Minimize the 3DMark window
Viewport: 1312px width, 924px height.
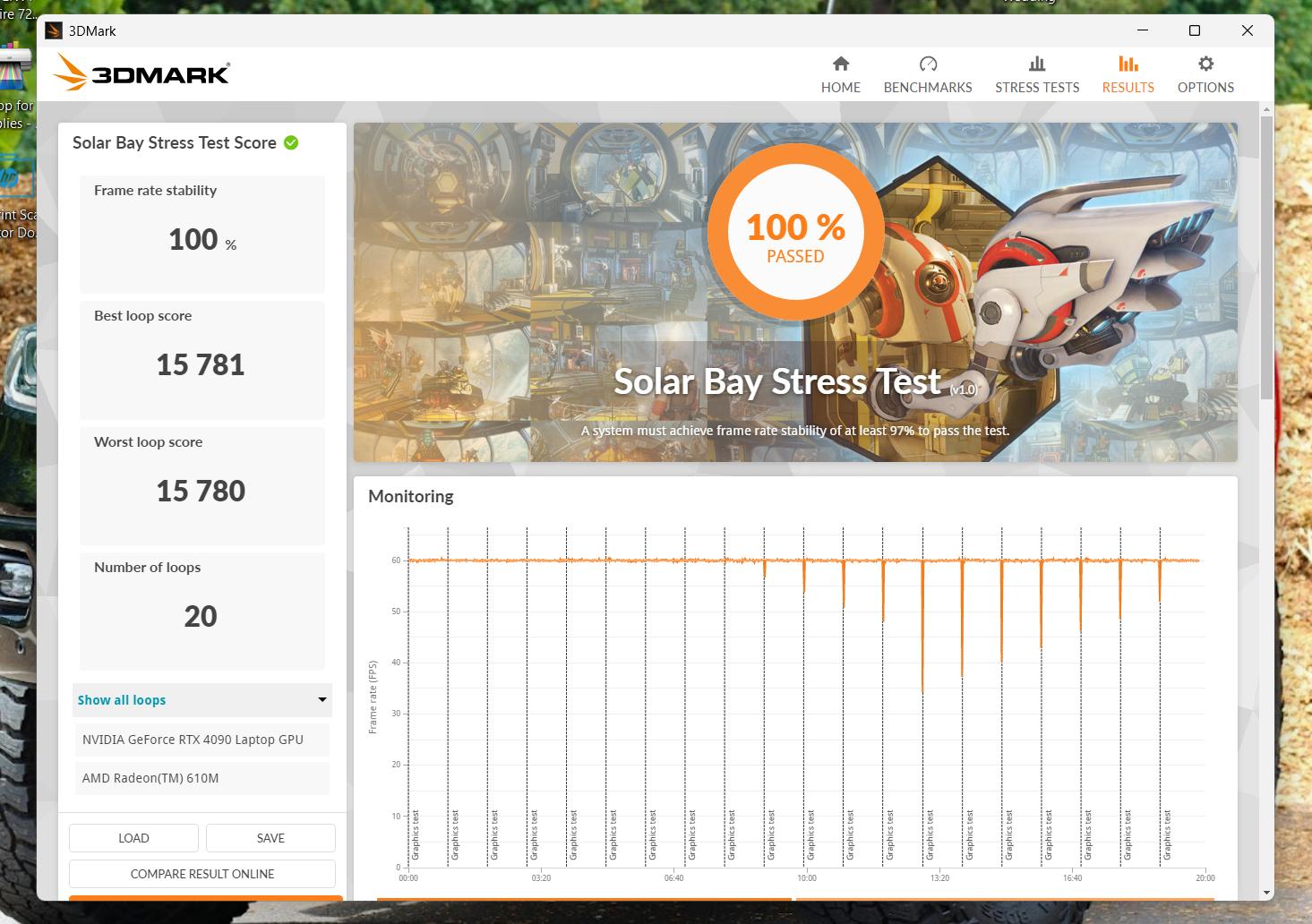(x=1142, y=30)
